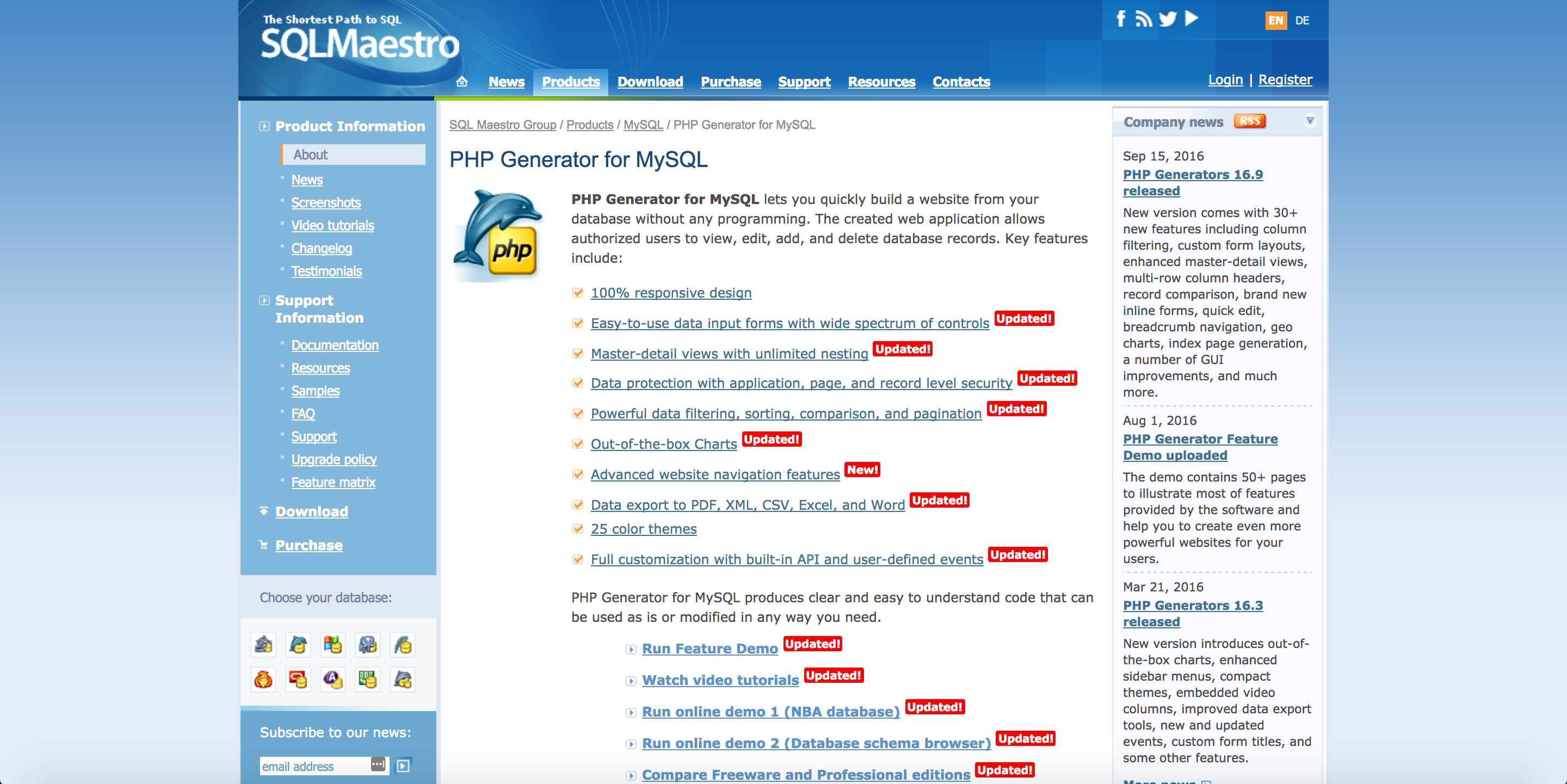
Task: Choose the MySQL dolphin database icon
Action: pyautogui.click(x=299, y=645)
